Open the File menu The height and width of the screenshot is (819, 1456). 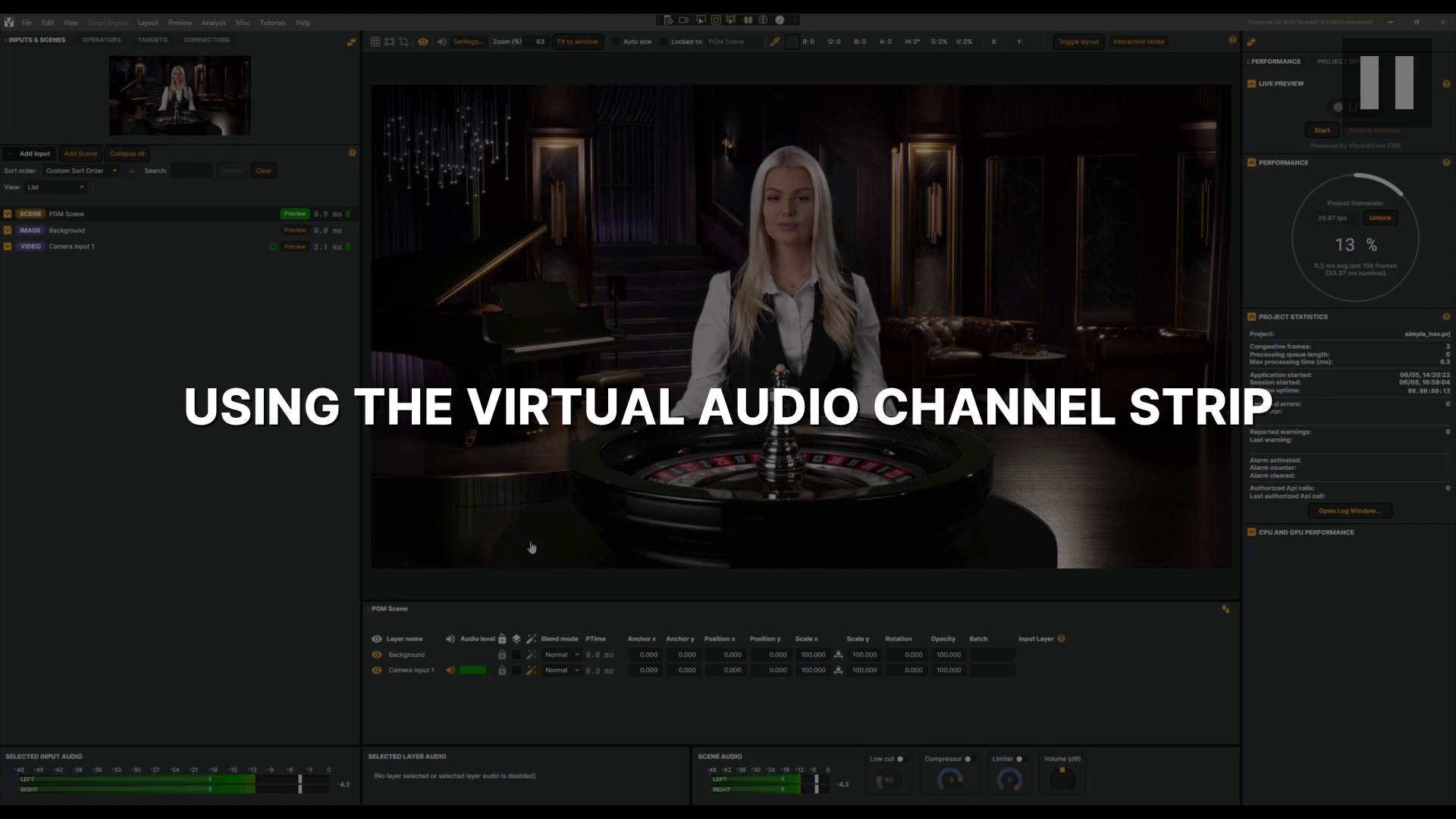[x=27, y=23]
